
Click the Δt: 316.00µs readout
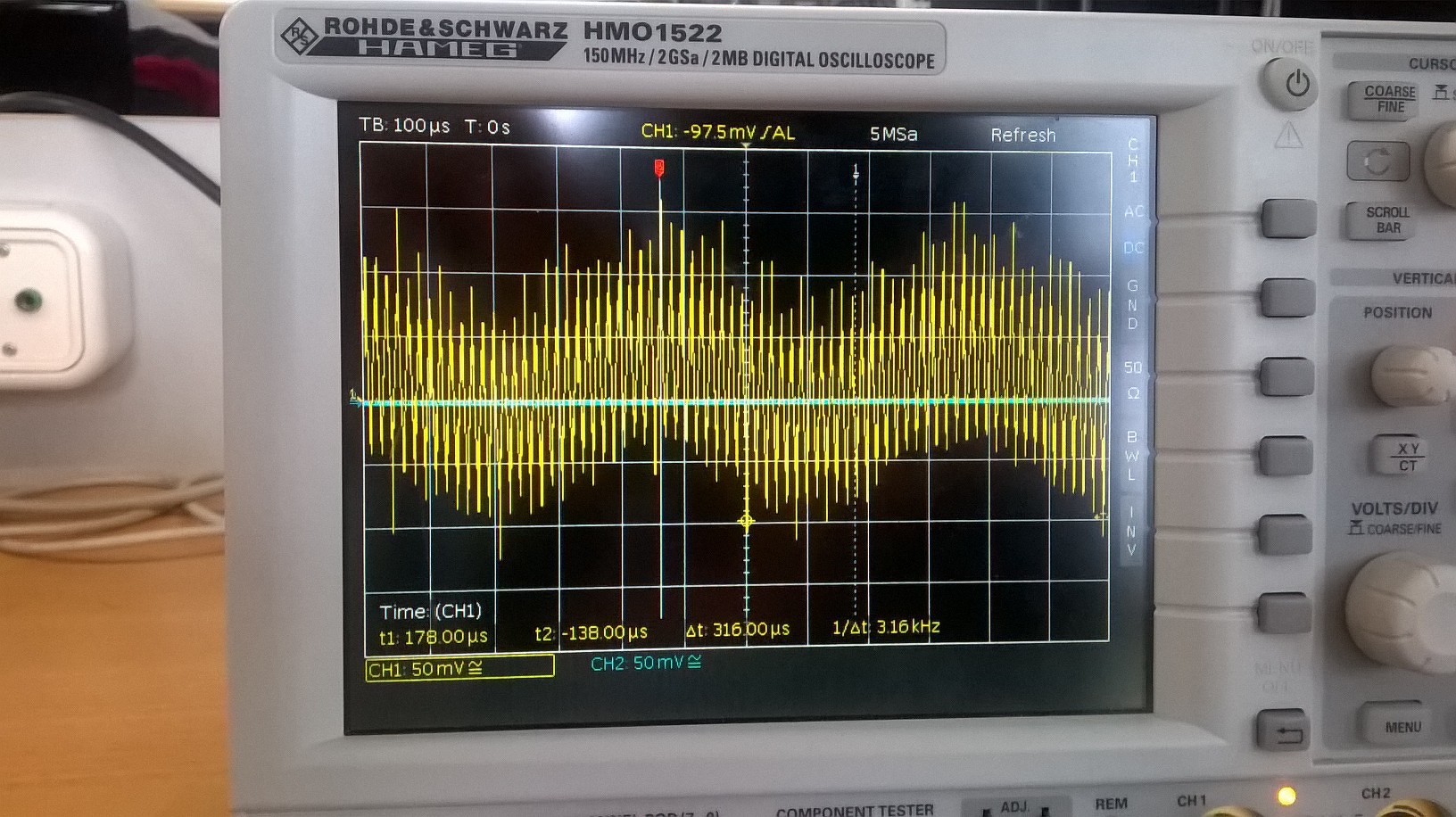point(738,630)
